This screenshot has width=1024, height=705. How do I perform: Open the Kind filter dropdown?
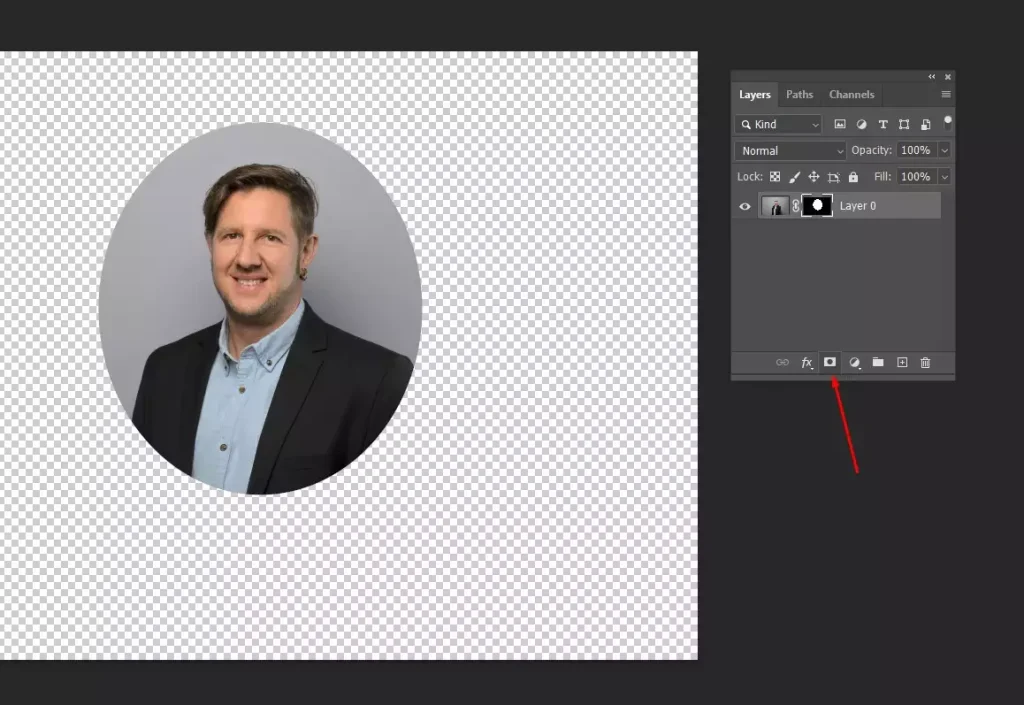[x=778, y=124]
